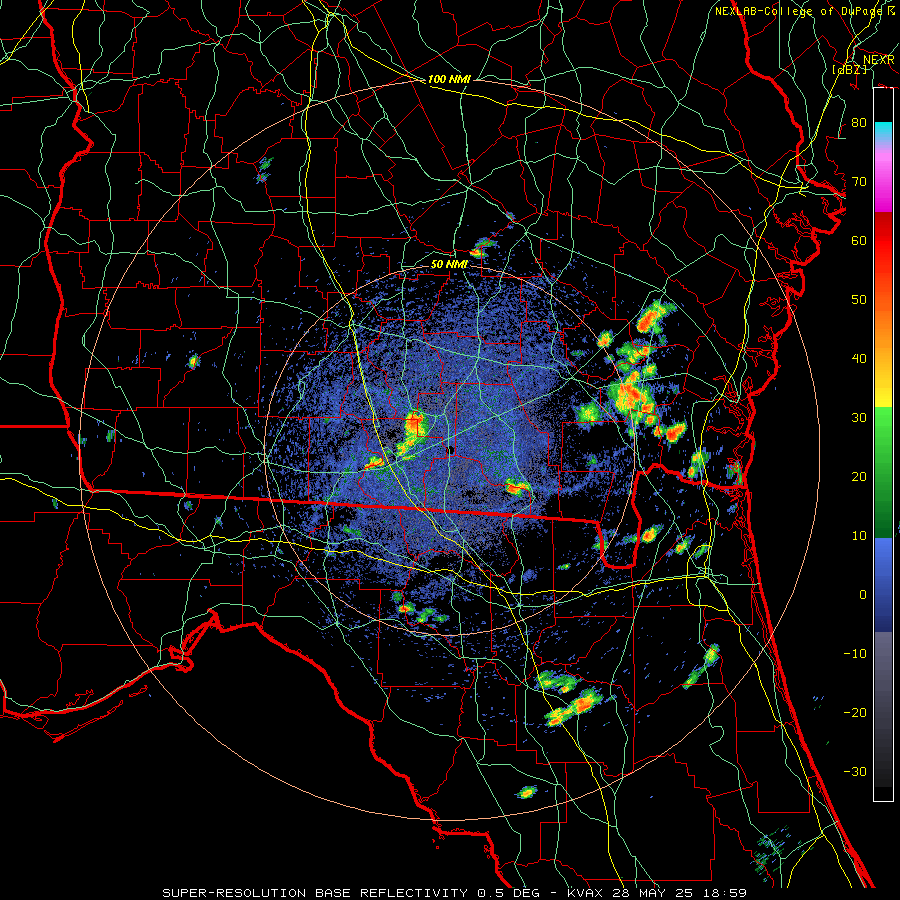
Task: Click the "[dBZ]" unit label
Action: click(849, 69)
